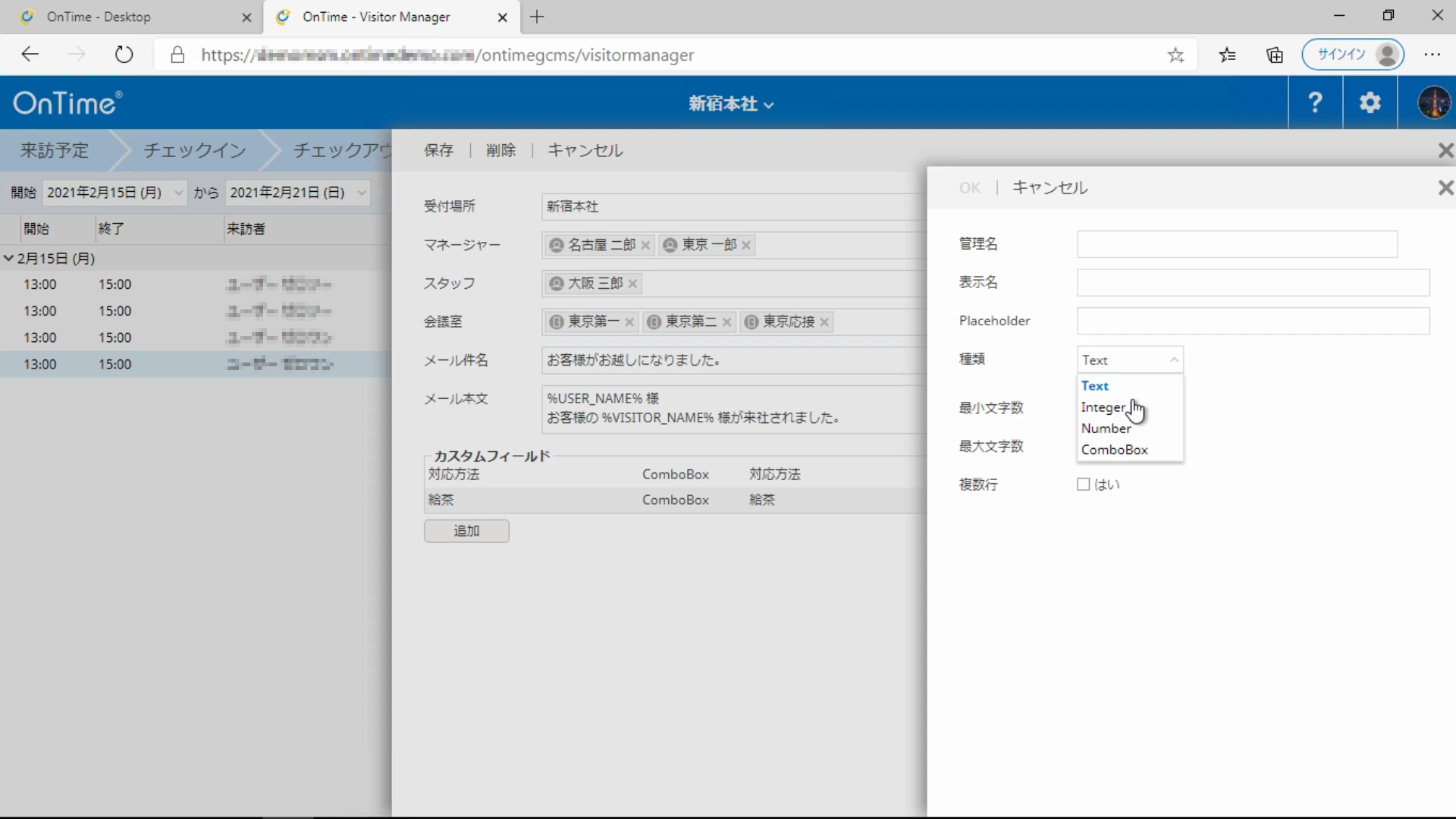Click the browser favorites star icon
Screen dimensions: 1456x819
point(1175,55)
